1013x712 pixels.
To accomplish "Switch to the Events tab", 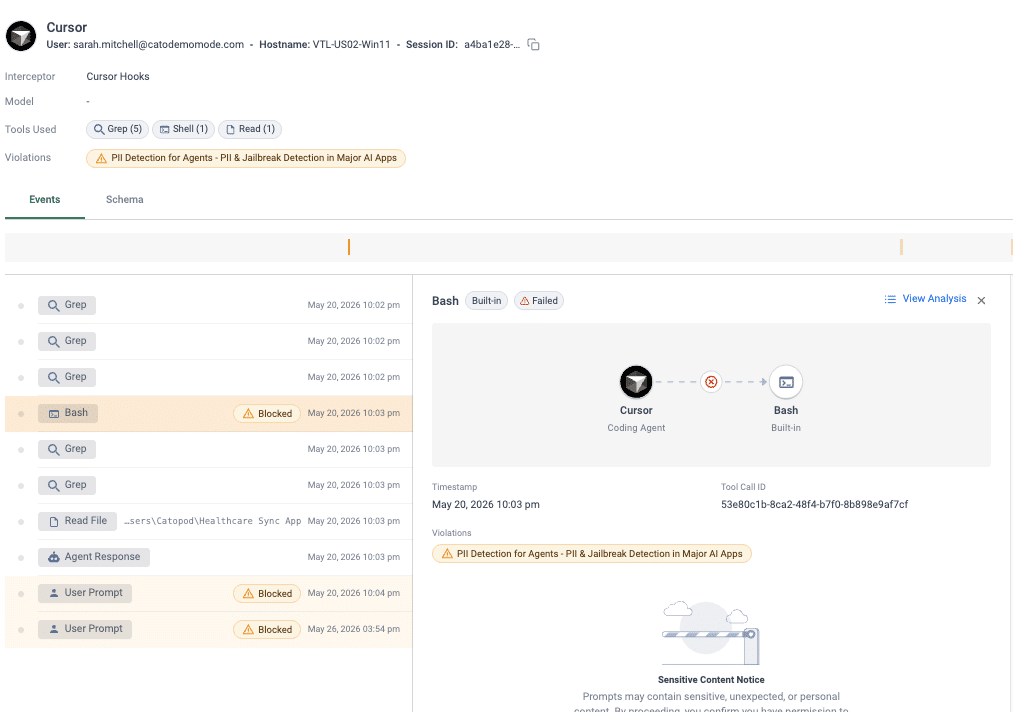I will [x=45, y=200].
